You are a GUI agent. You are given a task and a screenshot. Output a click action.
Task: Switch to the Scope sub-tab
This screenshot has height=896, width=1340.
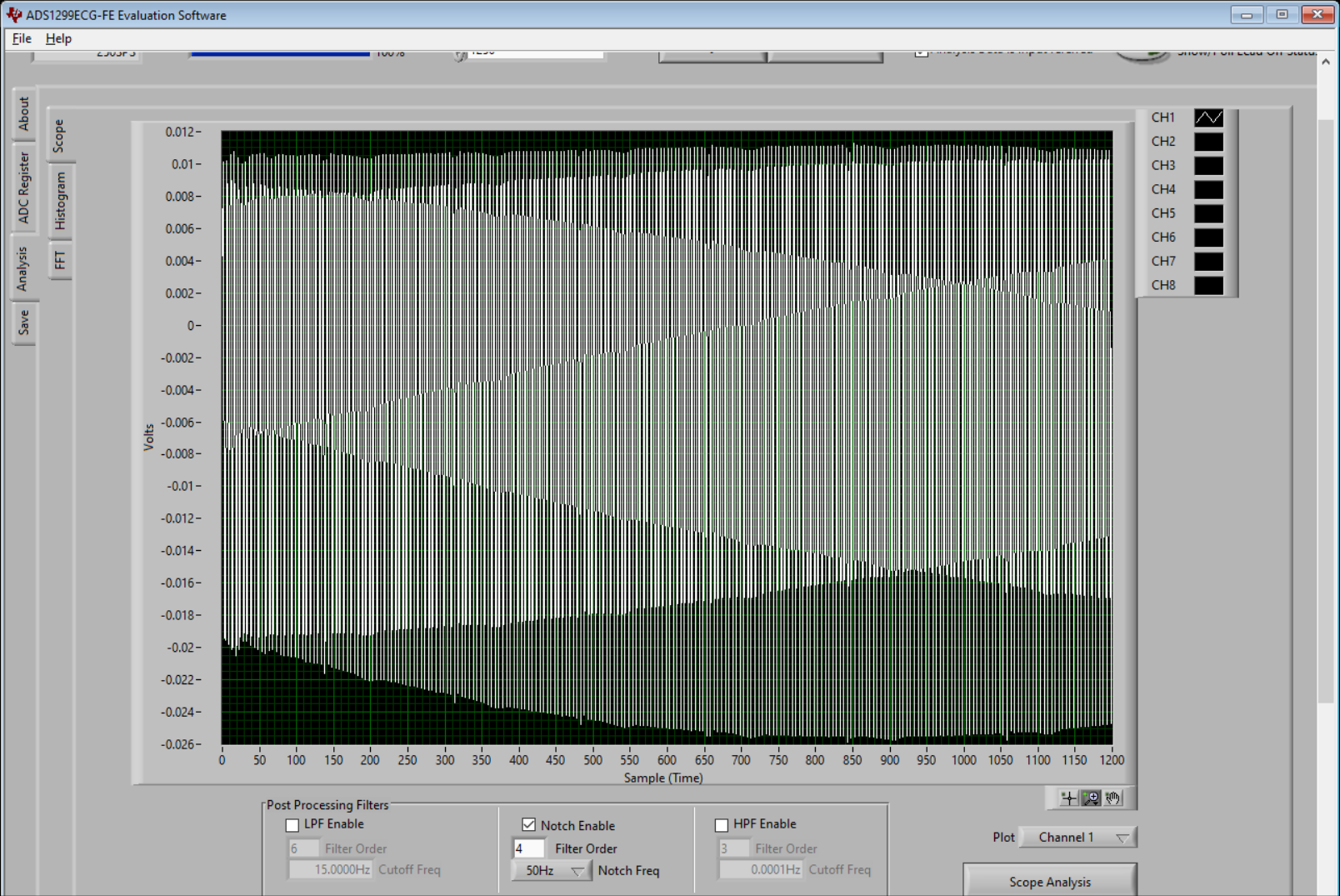pyautogui.click(x=59, y=135)
